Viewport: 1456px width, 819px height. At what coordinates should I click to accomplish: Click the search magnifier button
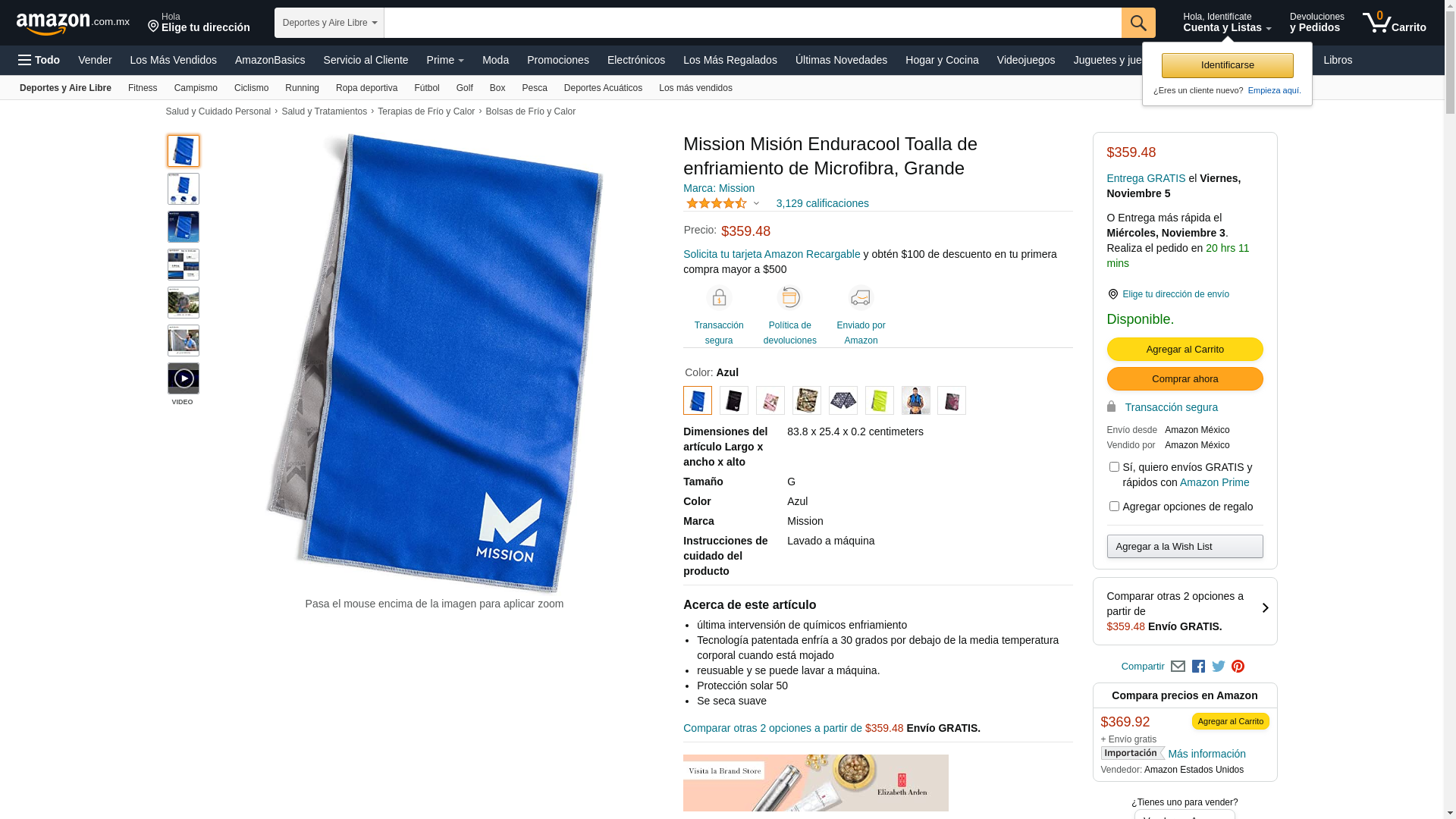click(x=1137, y=23)
